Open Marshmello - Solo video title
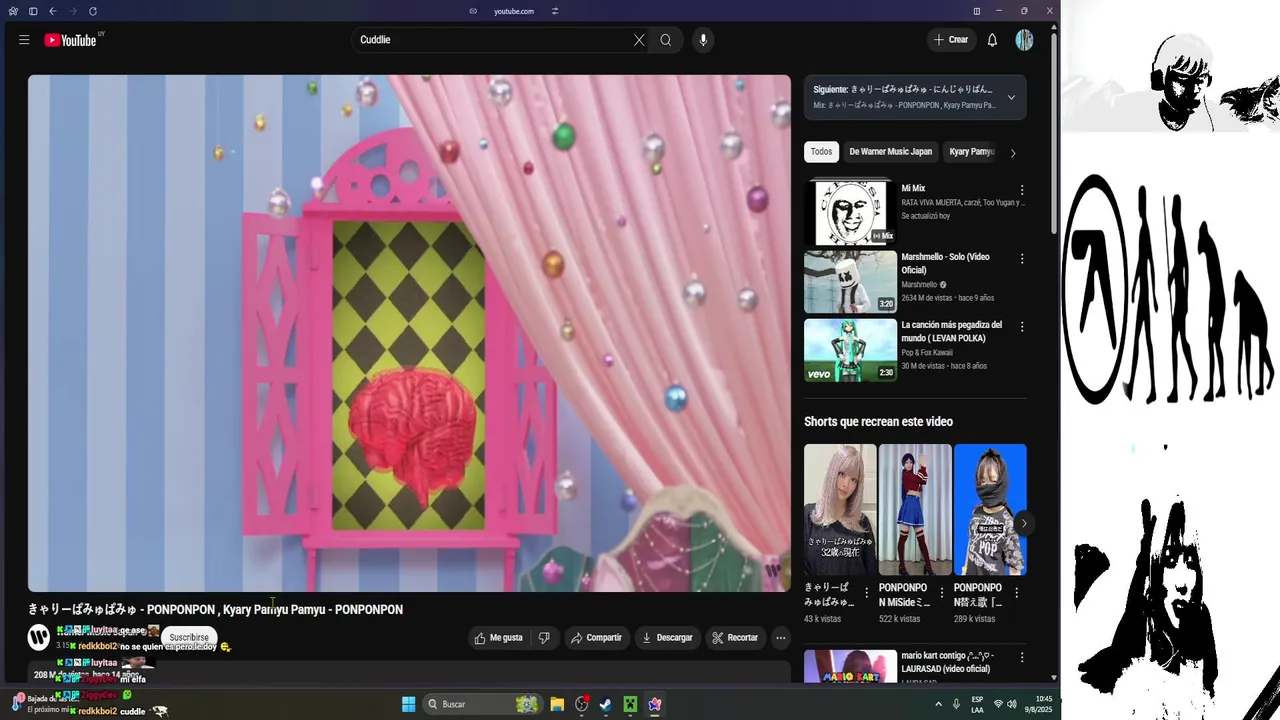The height and width of the screenshot is (720, 1280). coord(945,263)
